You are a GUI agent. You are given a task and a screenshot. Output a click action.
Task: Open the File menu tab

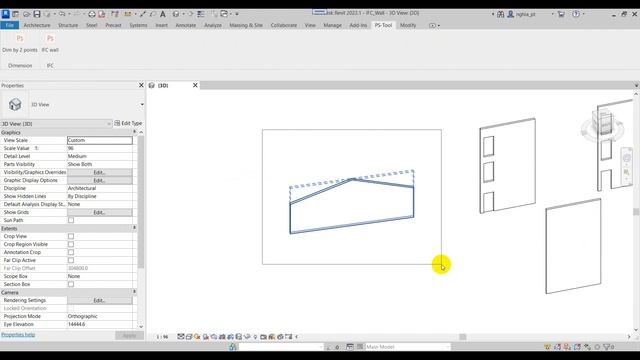9,25
